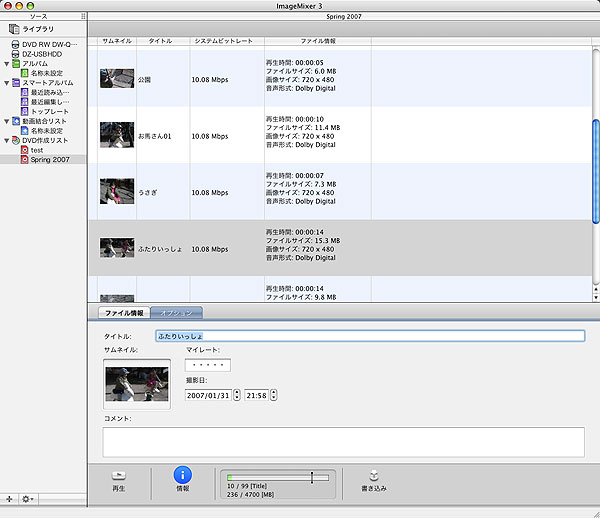Viewport: 600px width, 518px height.
Task: Click the blue 情報 info icon
Action: 183,476
